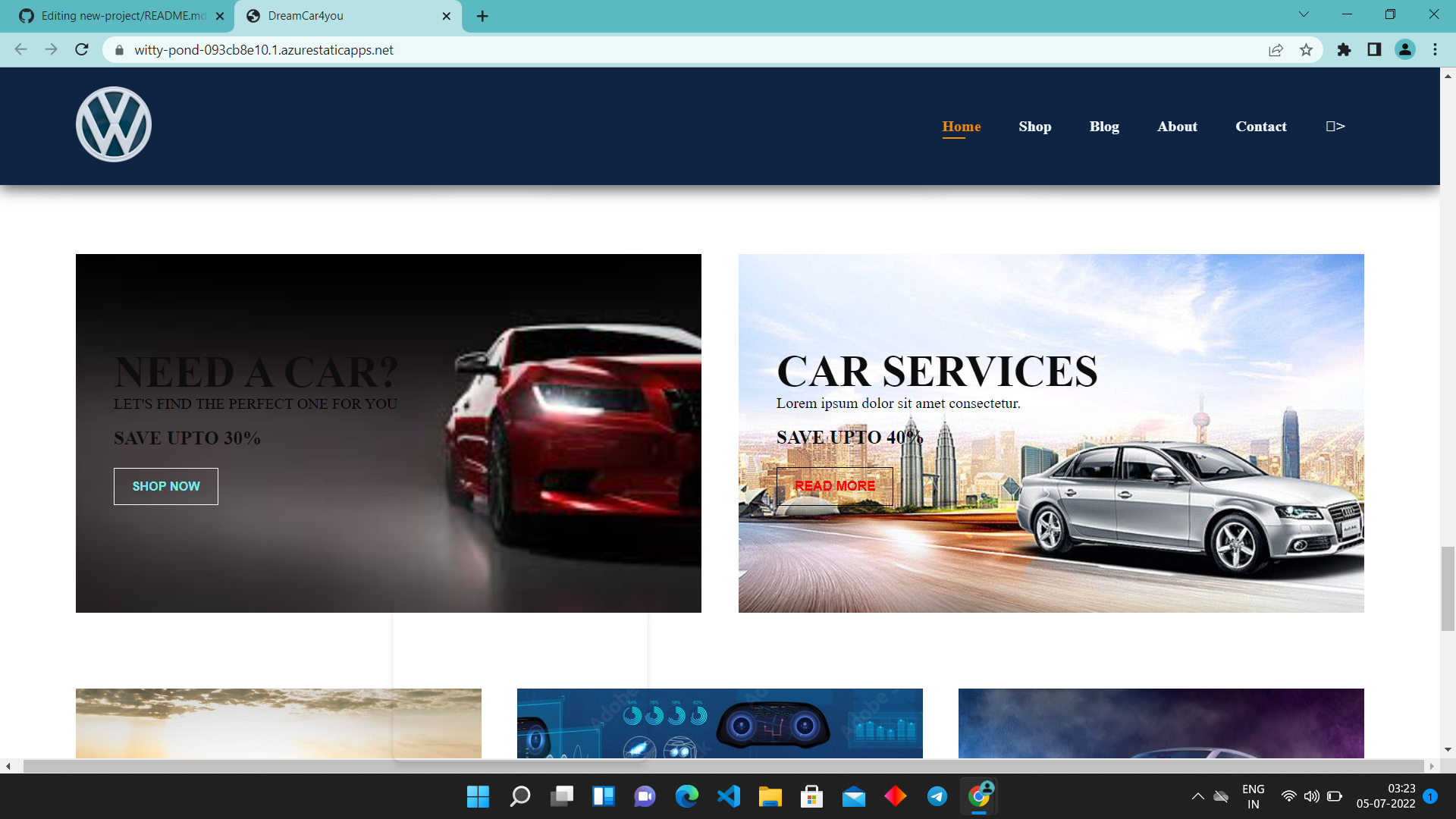Click the Lorem ipsum dolor sit amet text
1456x819 pixels.
[898, 403]
